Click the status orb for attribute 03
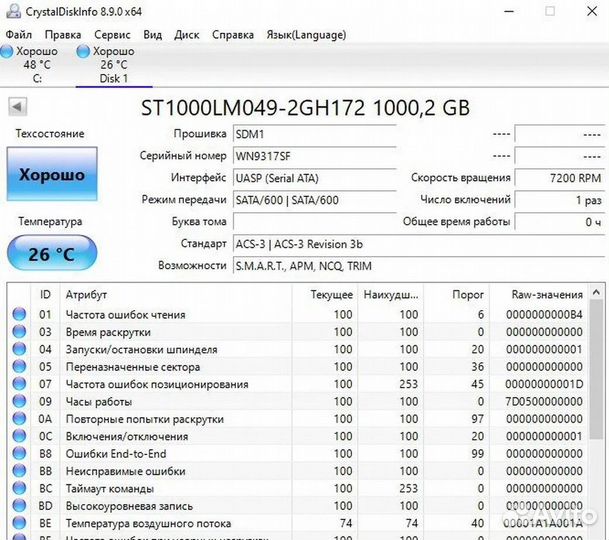Image resolution: width=609 pixels, height=540 pixels. point(19,331)
